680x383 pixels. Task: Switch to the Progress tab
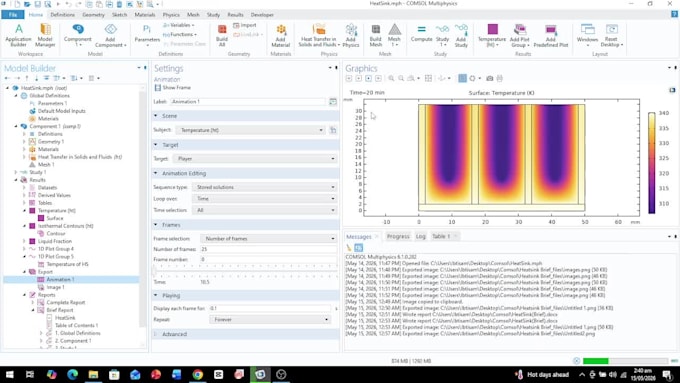398,236
